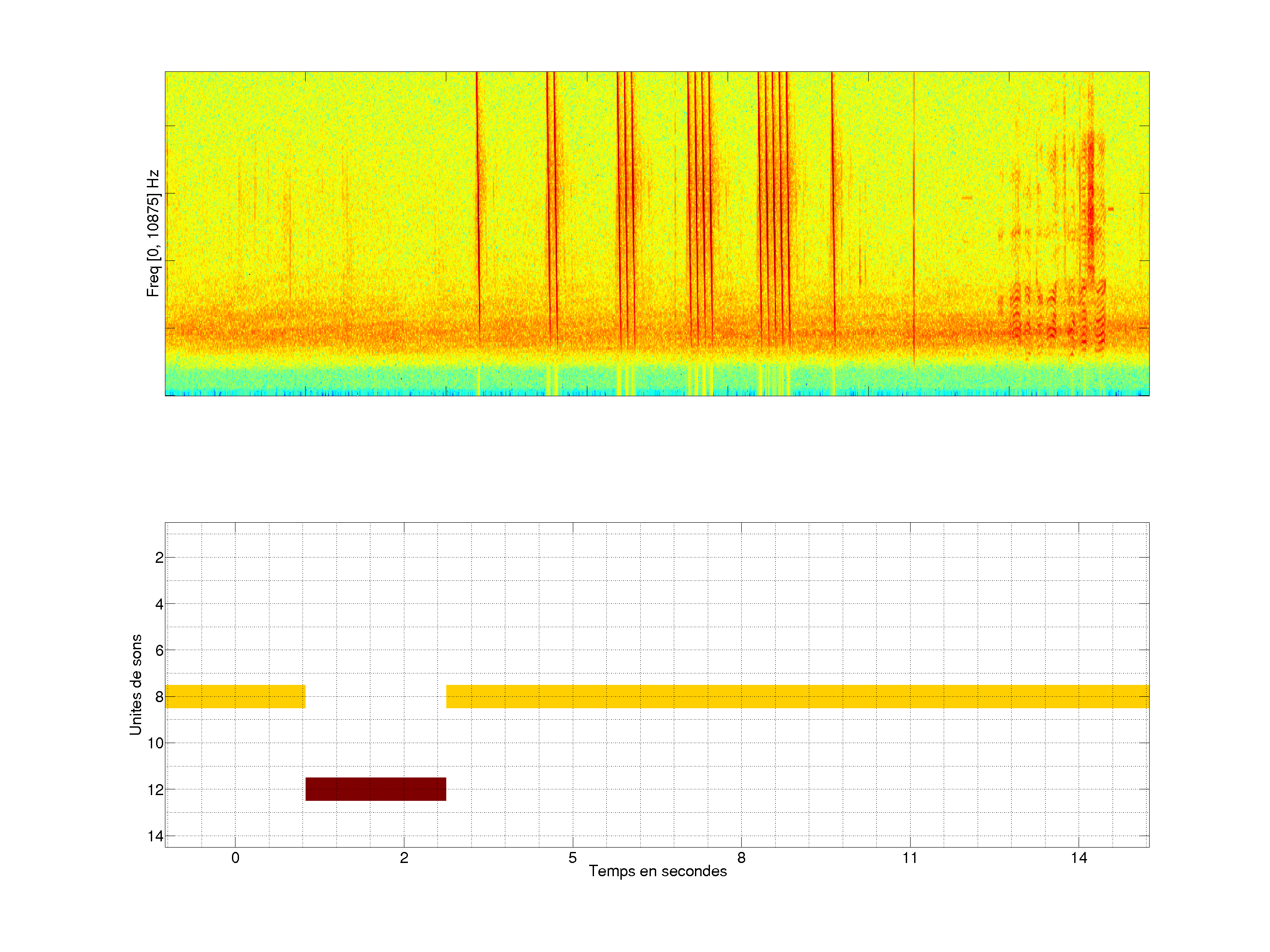Click the dark red bar at unit 12
The image size is (1270, 952).
376,788
